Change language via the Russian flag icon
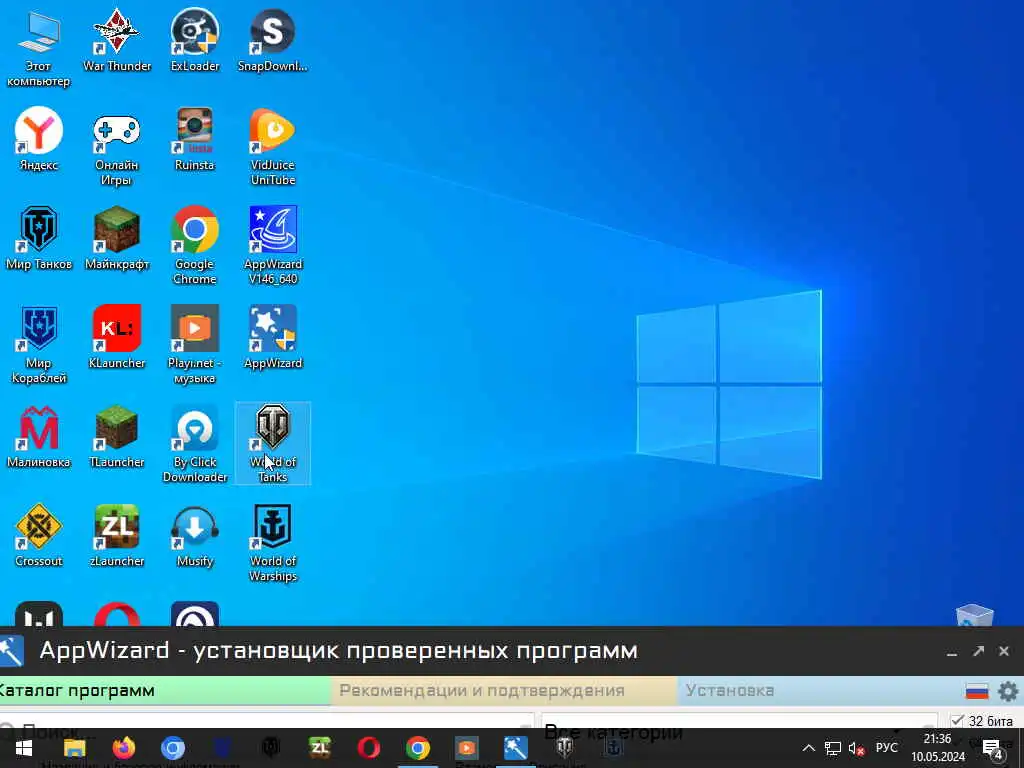 [977, 691]
